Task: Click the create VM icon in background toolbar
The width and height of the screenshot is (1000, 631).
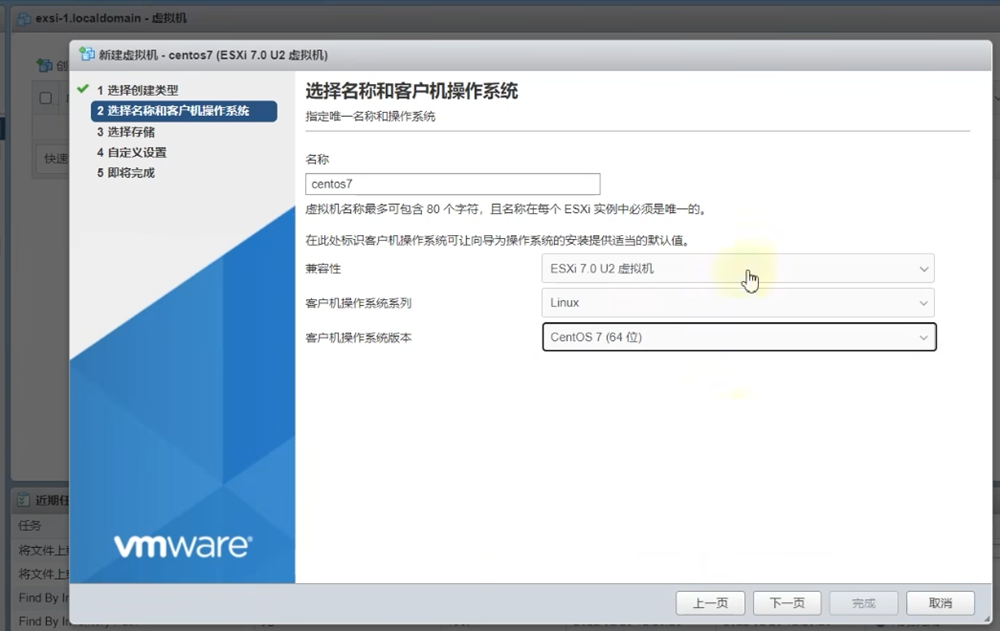Action: (x=45, y=65)
